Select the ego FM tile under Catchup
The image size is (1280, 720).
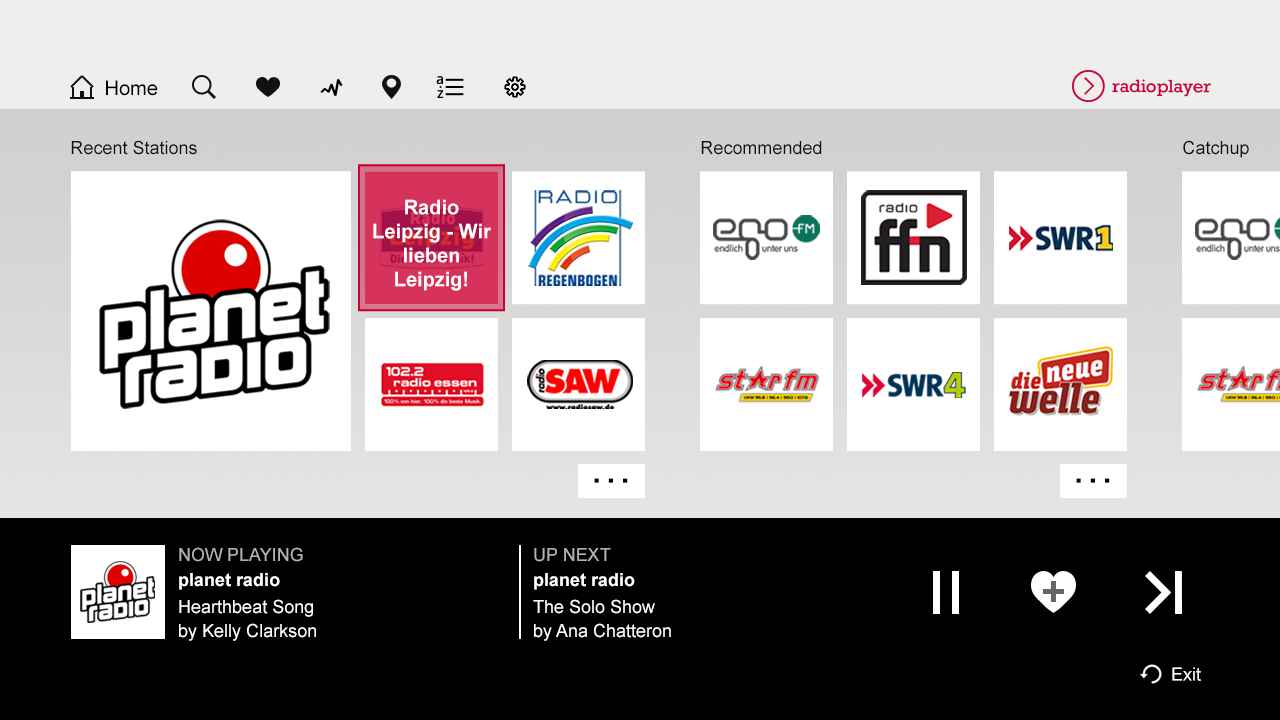tap(1231, 238)
